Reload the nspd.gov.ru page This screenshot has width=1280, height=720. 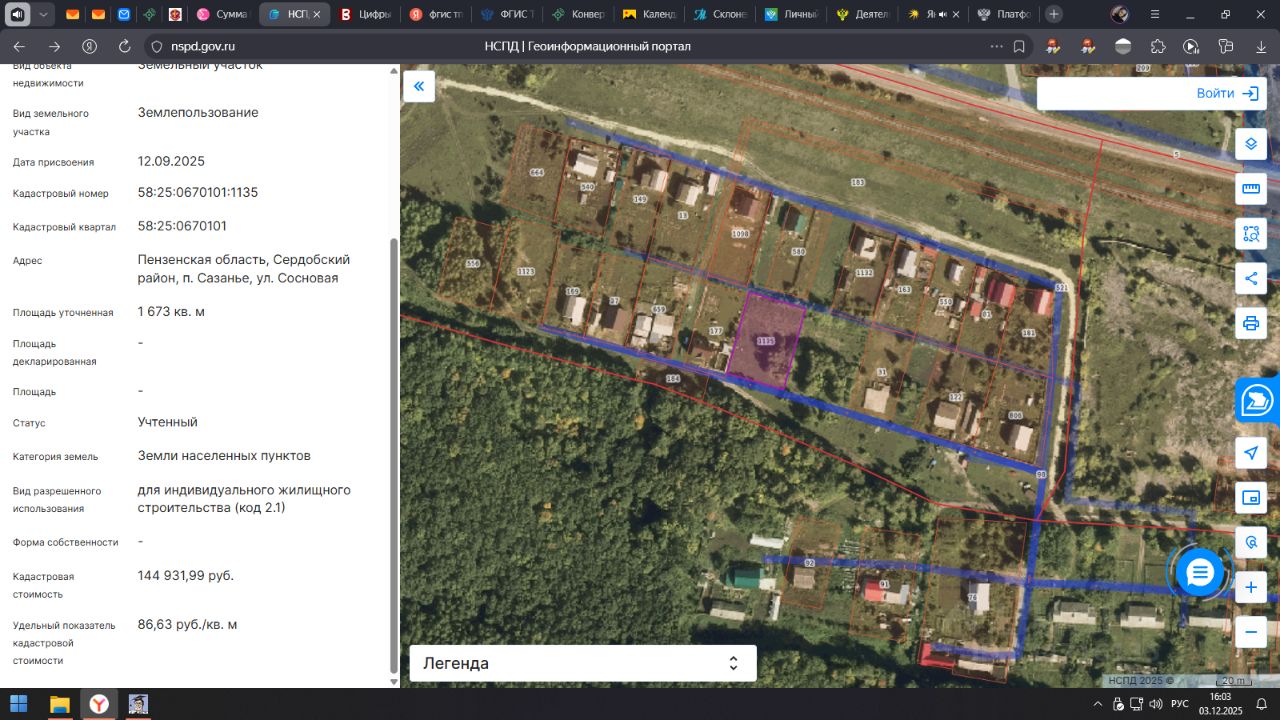click(125, 47)
